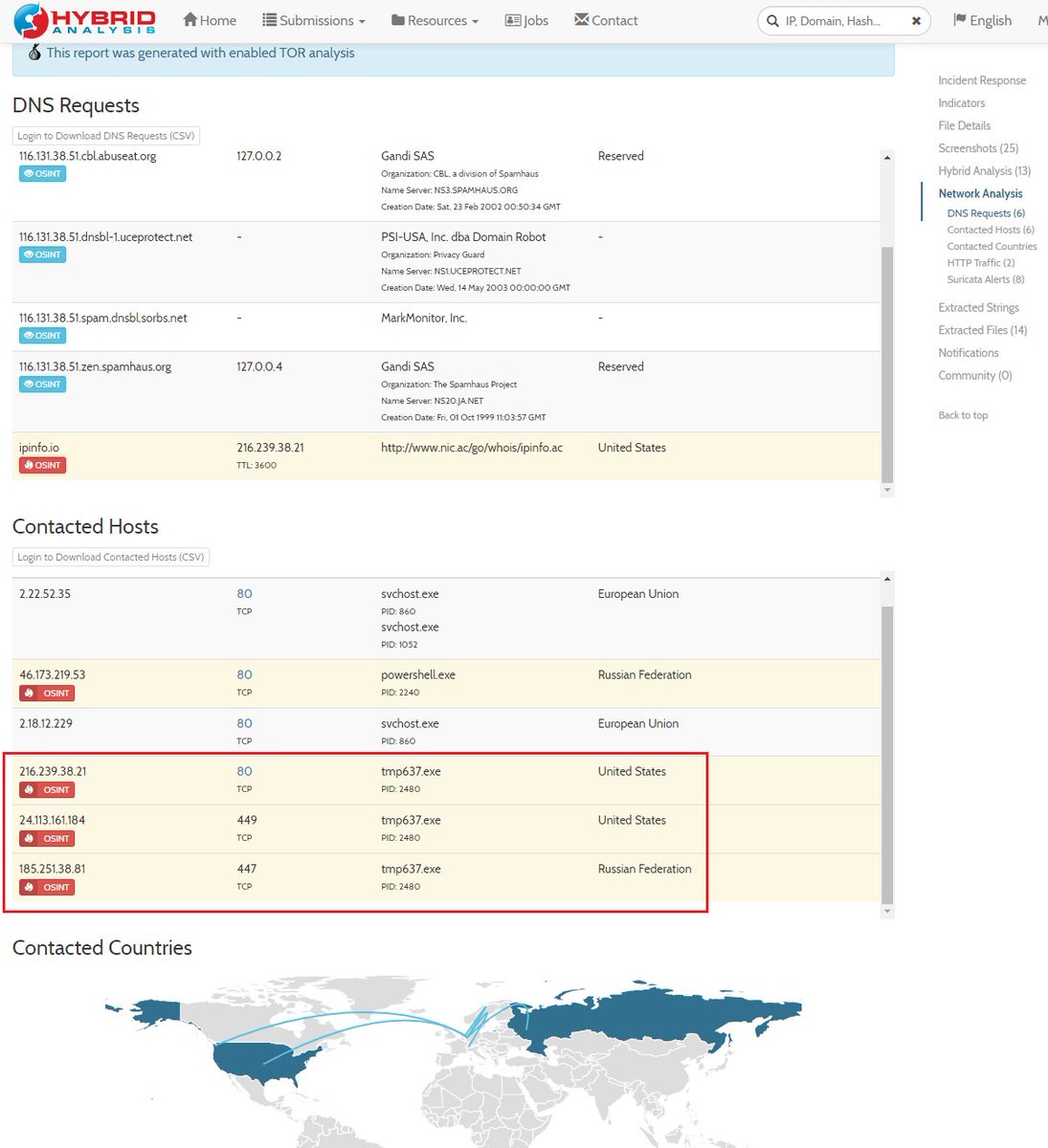
Task: Click OSINT badge under zen.spamhaus.org
Action: coord(42,384)
